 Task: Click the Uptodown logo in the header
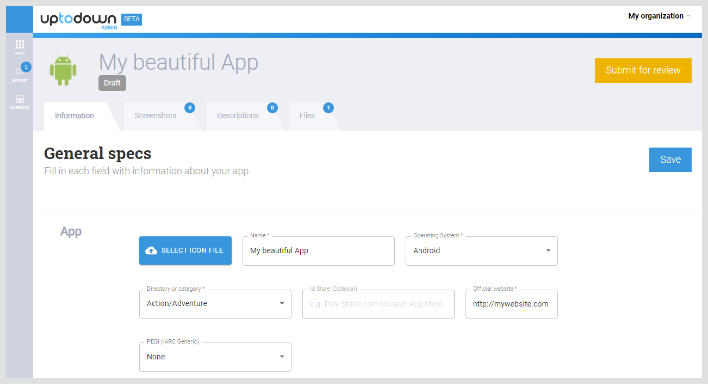[78, 19]
